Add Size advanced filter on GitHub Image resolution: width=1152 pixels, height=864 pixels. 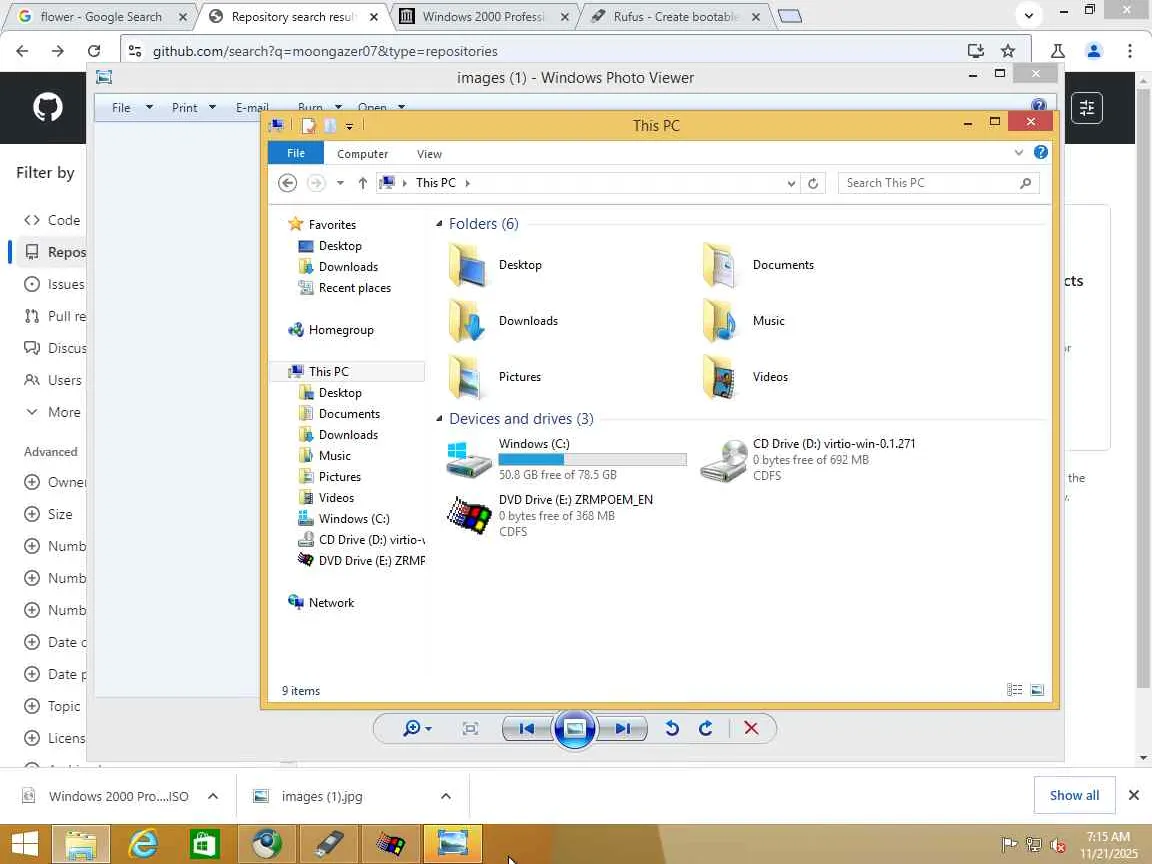coord(48,514)
